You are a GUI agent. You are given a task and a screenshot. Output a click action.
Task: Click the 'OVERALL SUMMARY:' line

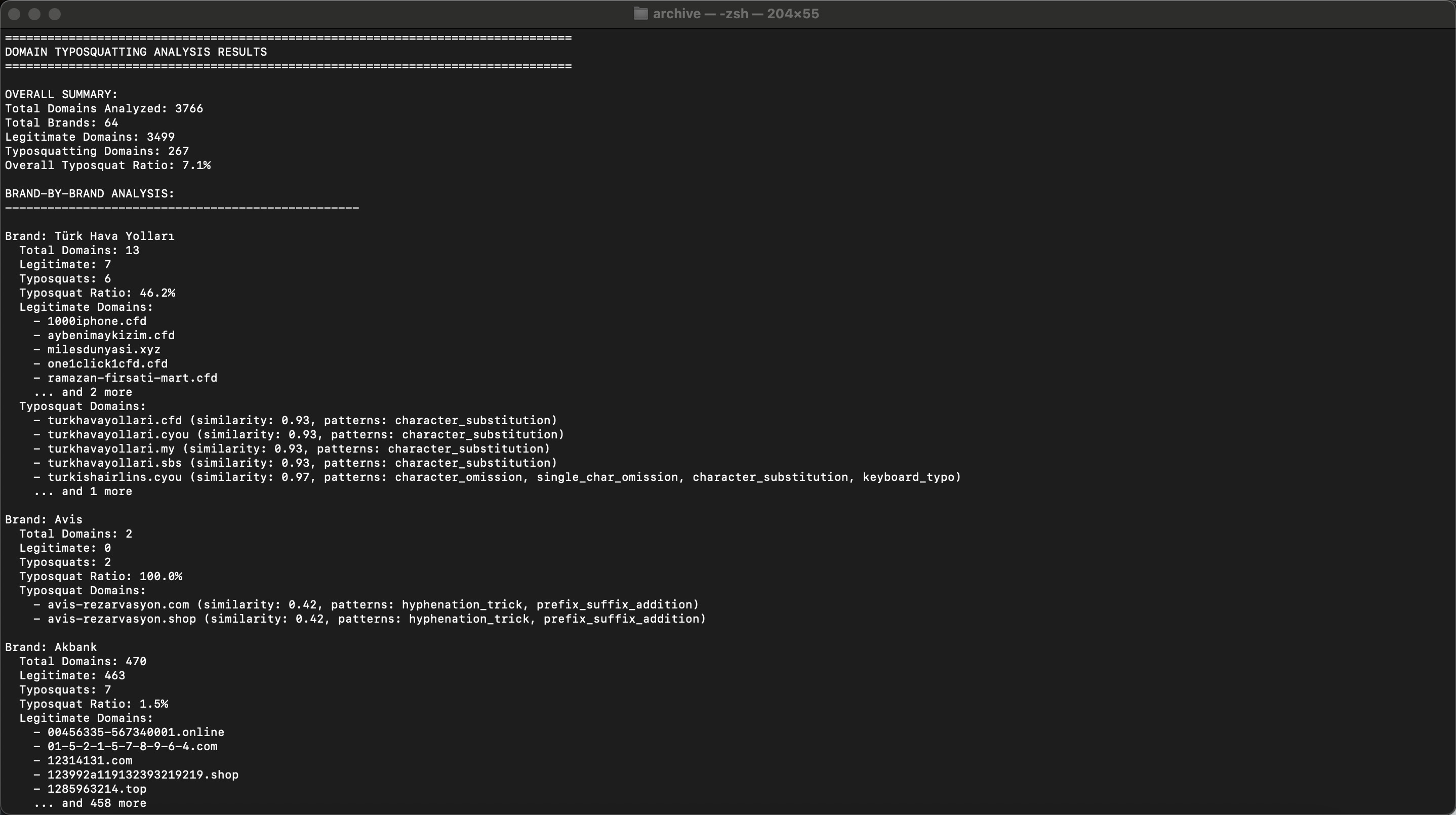click(62, 94)
